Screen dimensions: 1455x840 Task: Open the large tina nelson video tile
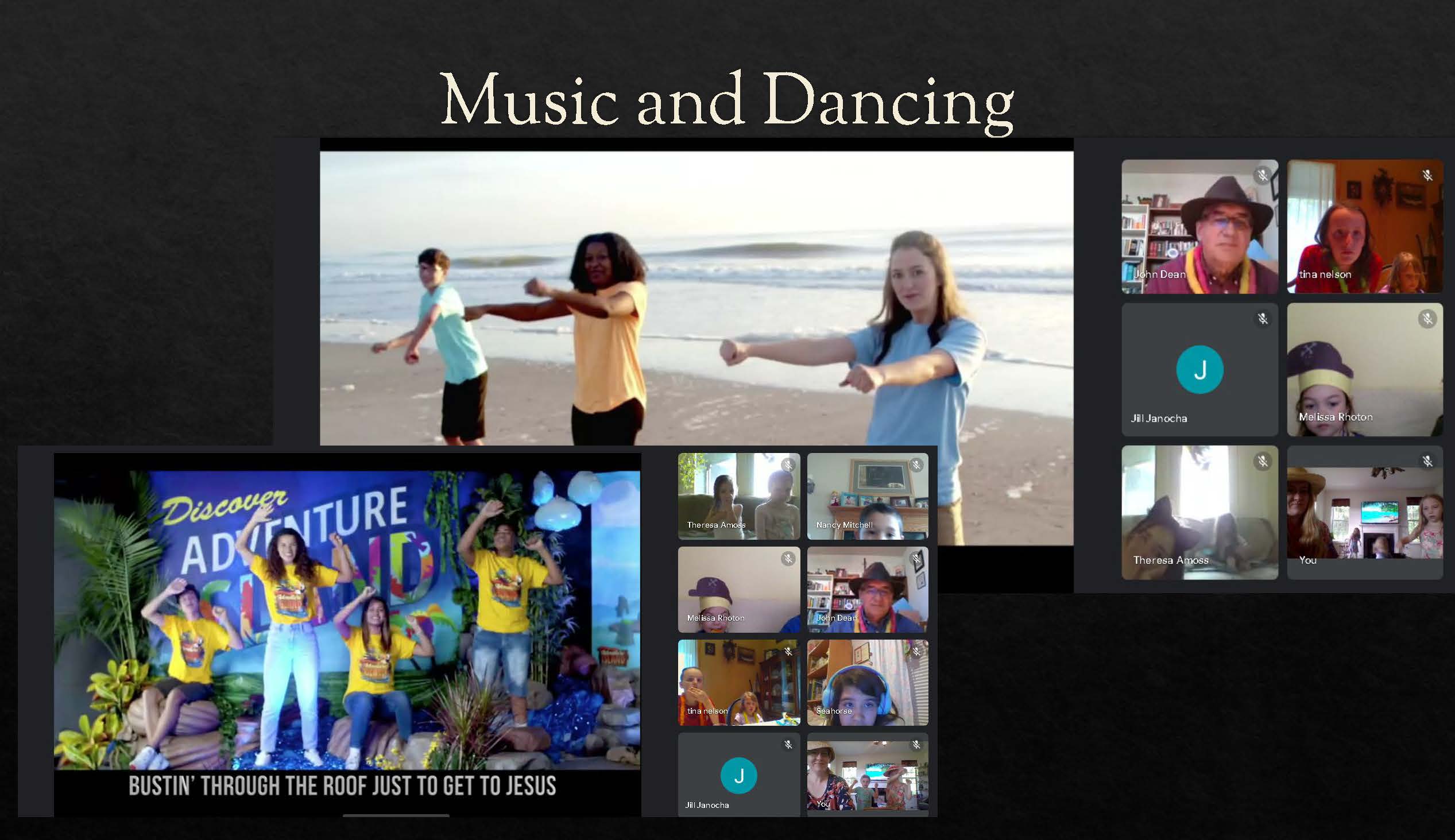point(1365,226)
